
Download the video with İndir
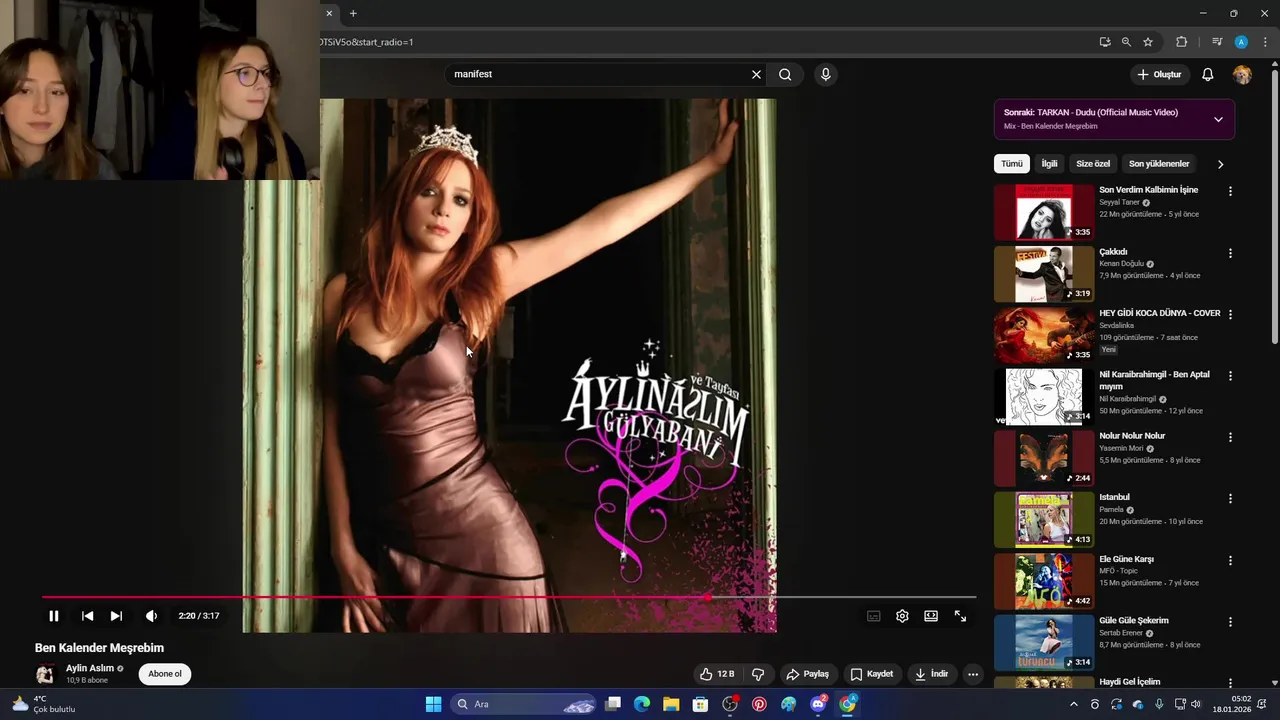point(931,674)
